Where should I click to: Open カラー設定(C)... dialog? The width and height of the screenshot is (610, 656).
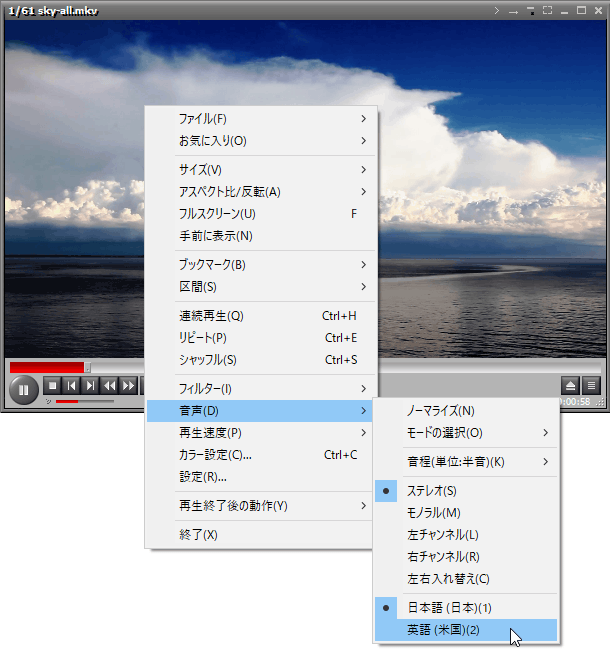pos(261,455)
